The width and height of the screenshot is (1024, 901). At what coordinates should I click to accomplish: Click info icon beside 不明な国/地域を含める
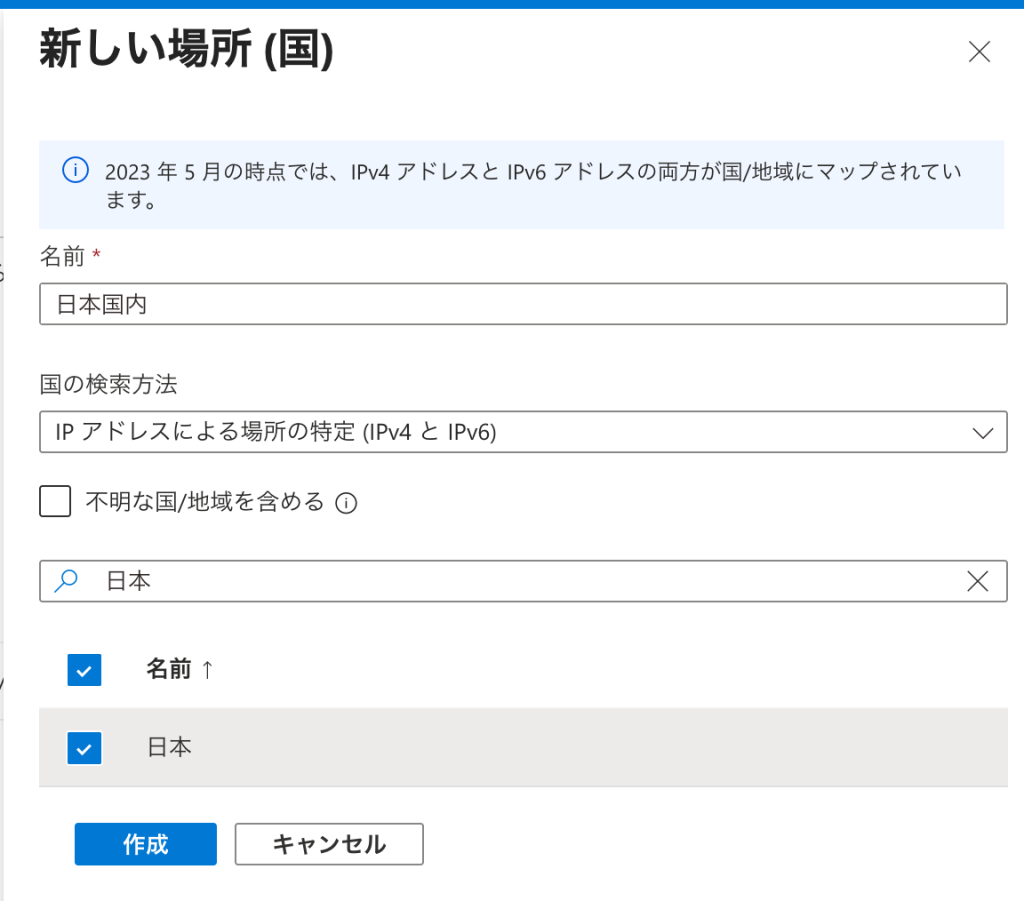click(x=346, y=503)
